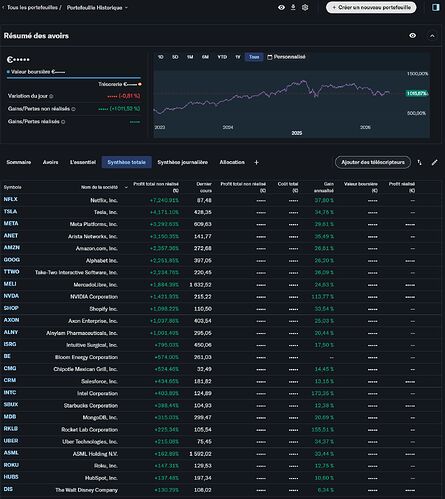The height and width of the screenshot is (499, 445).
Task: Select the 1Y chart range
Action: point(238,57)
